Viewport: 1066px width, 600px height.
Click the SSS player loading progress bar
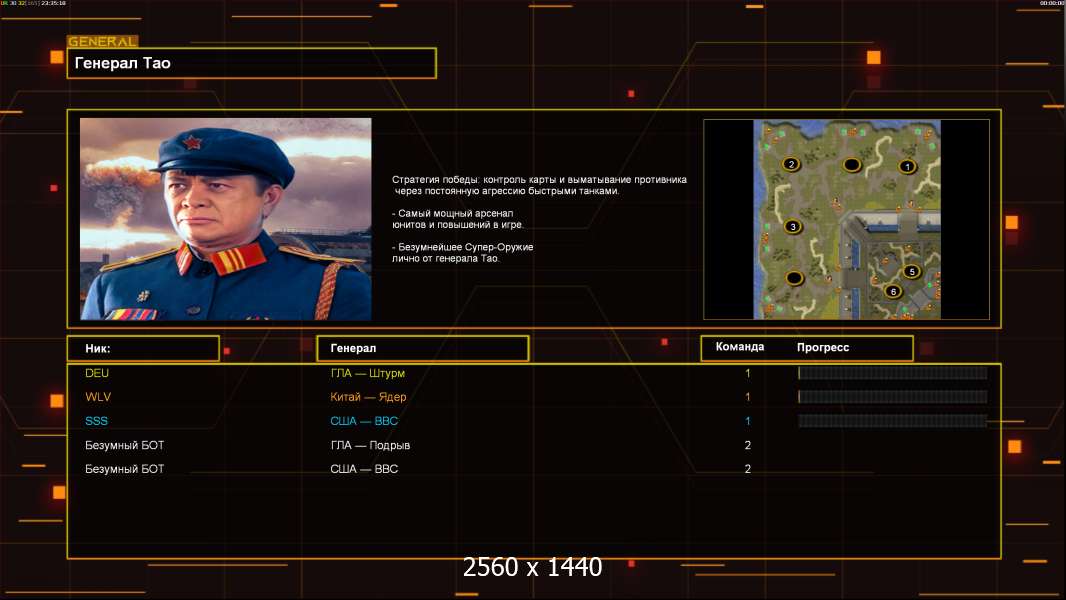point(893,421)
